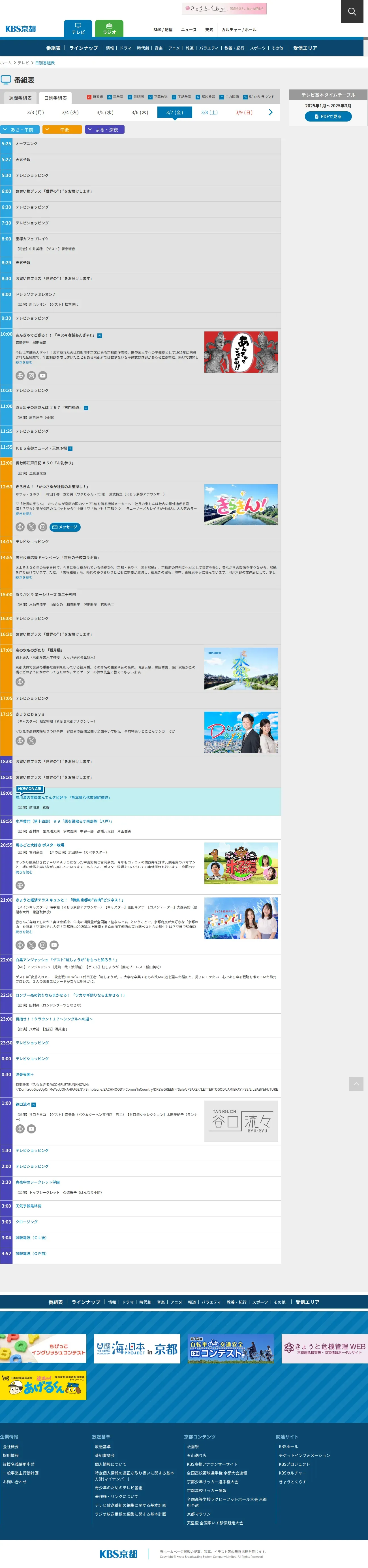Open ニュース header link
The image size is (368, 1568).
point(189,30)
